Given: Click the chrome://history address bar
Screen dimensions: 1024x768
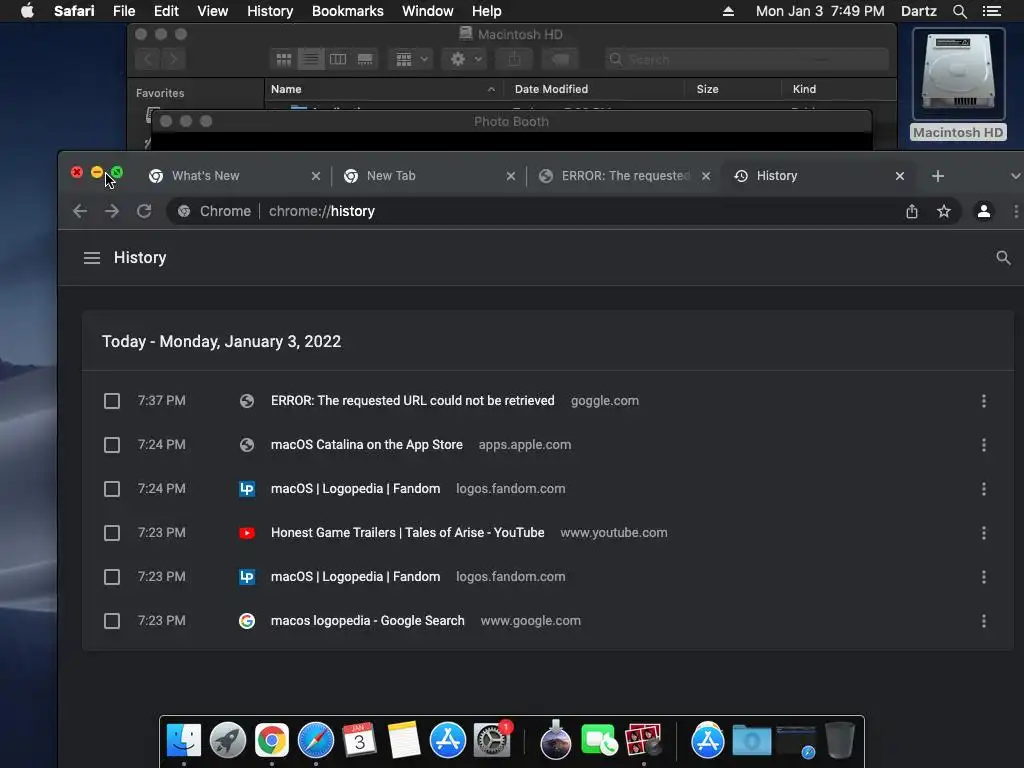Looking at the screenshot, I should click(x=562, y=211).
